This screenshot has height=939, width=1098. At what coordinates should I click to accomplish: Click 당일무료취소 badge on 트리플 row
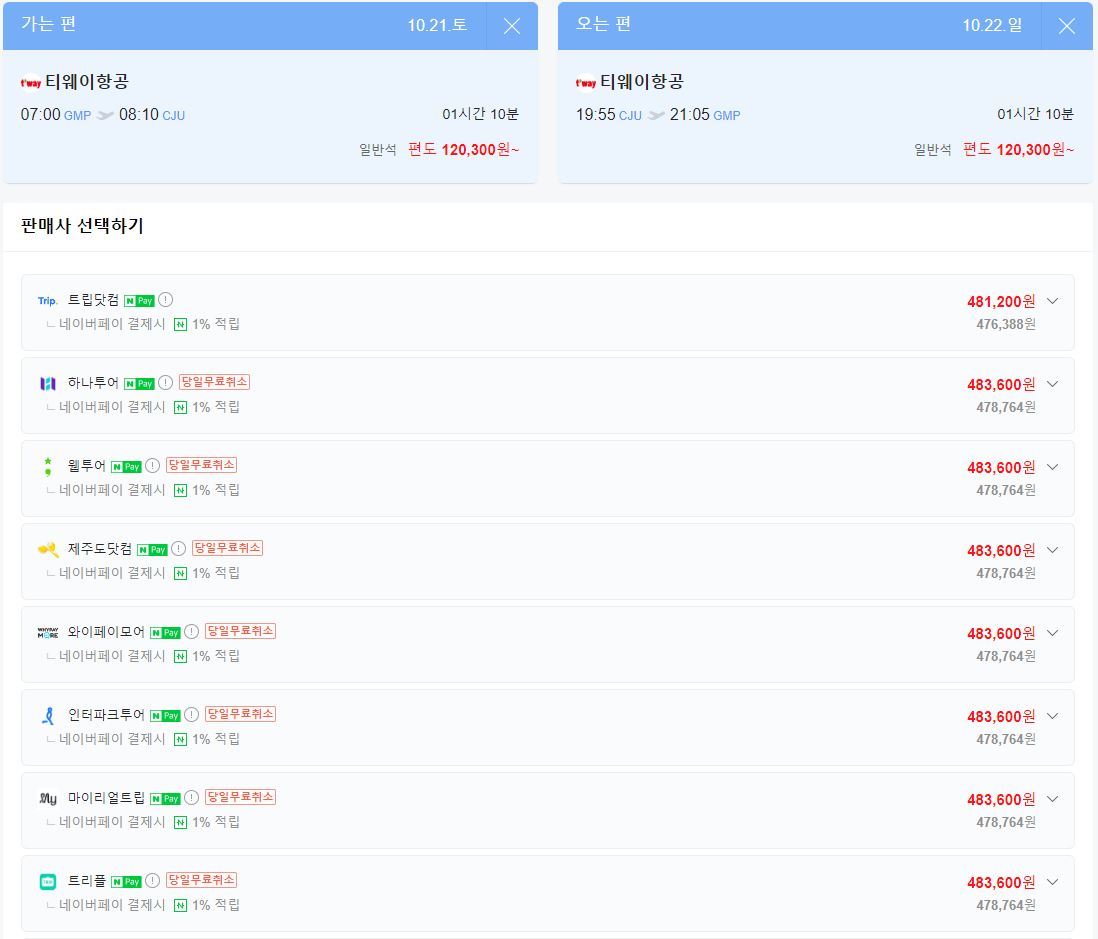coord(202,880)
